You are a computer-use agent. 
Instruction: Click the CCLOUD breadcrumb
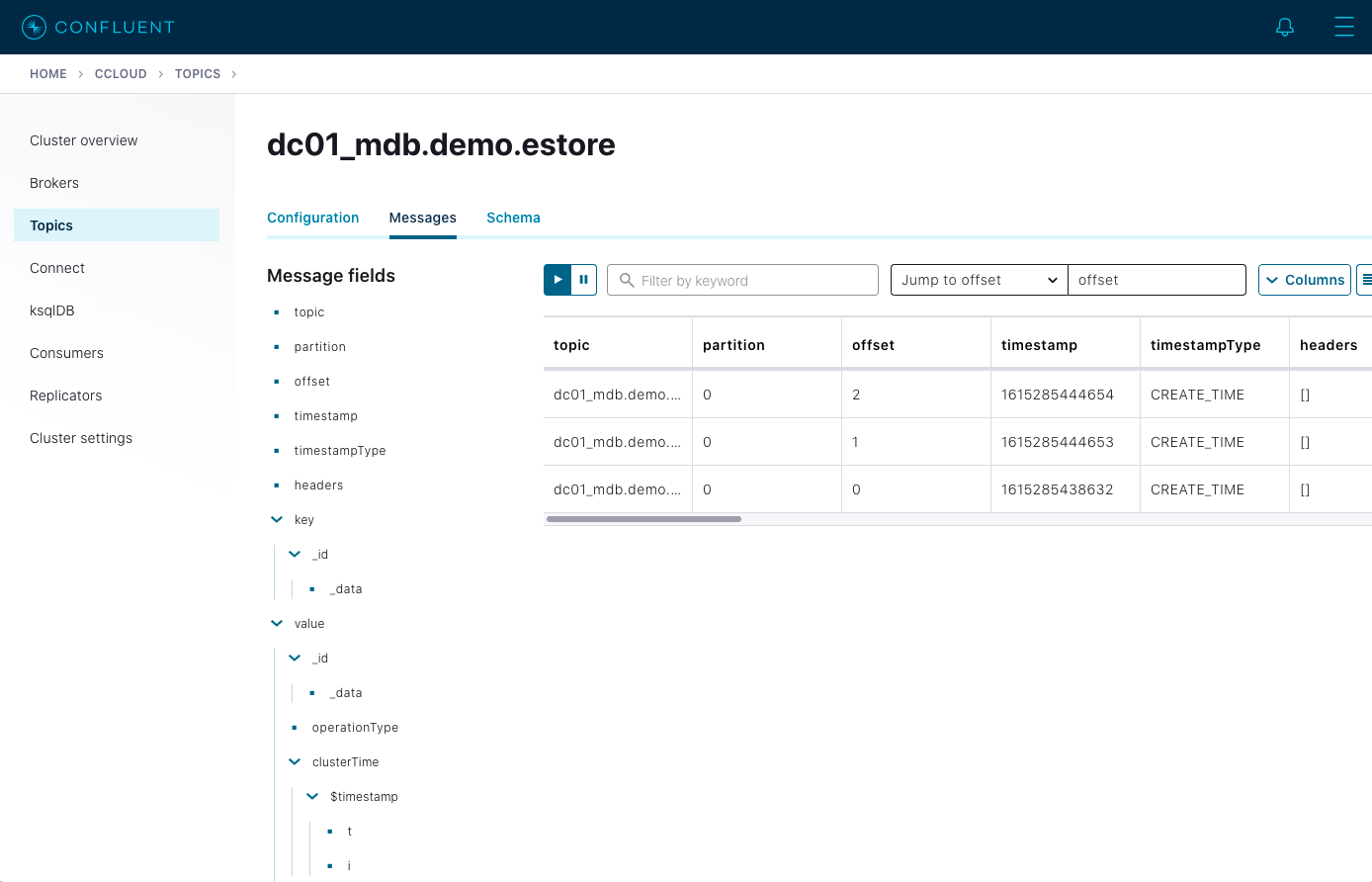(x=121, y=74)
